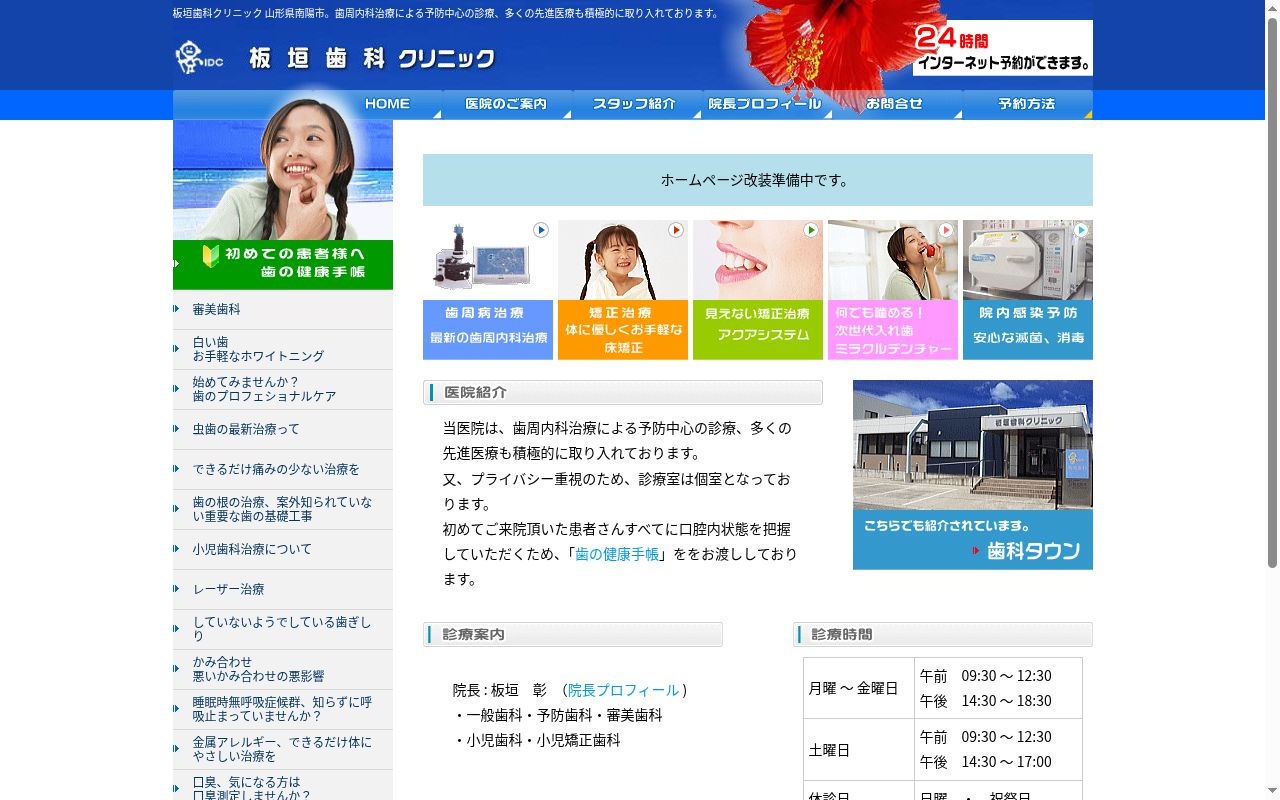Open 白い歯 お手軽なホワイトニング sidebar link
Screen dimensions: 1280x800
pos(283,349)
